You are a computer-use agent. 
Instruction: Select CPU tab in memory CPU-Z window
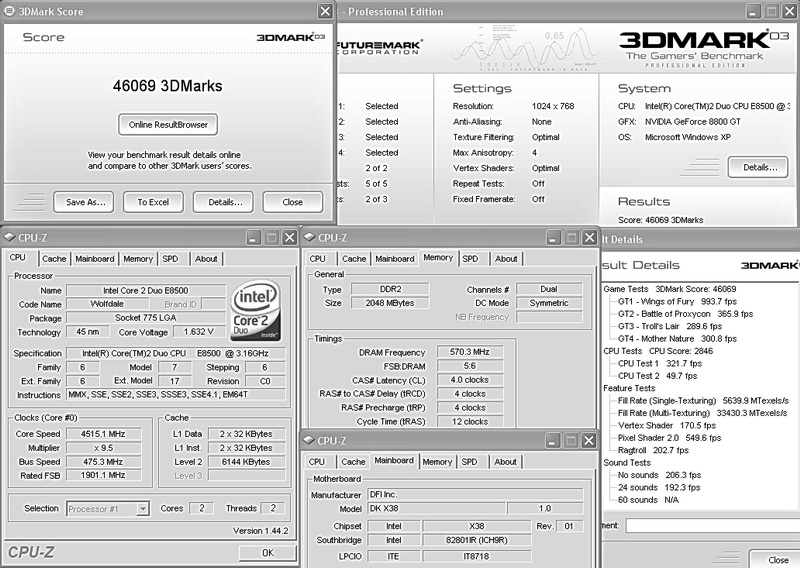click(317, 259)
